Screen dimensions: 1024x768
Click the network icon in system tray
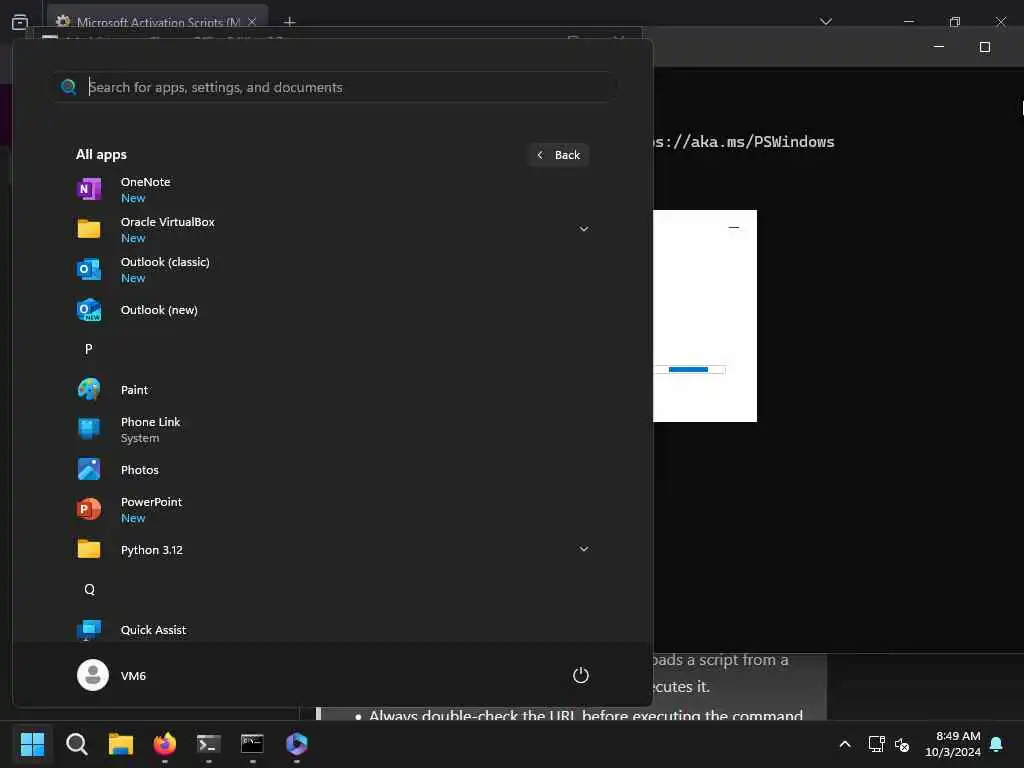click(876, 744)
